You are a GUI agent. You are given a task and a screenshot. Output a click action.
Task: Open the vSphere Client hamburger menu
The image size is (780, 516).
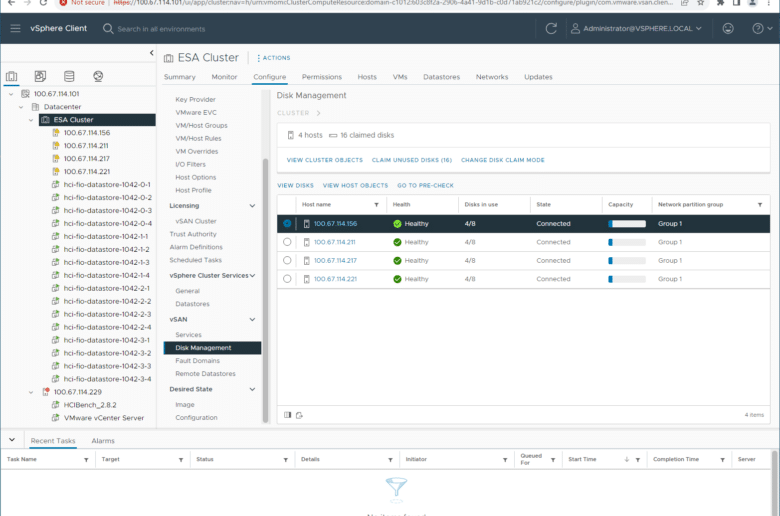[15, 28]
